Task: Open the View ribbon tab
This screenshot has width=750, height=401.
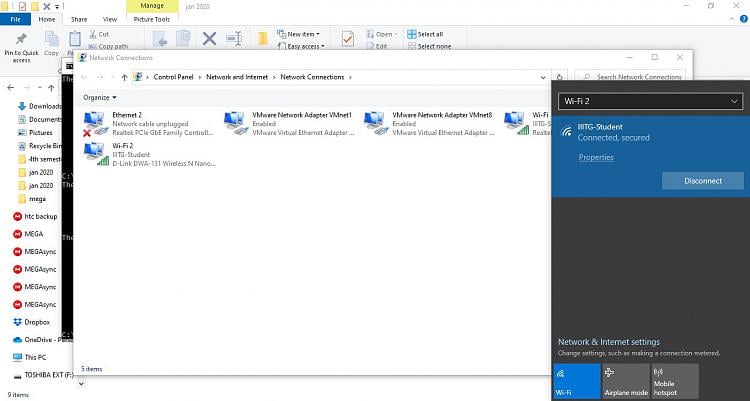Action: [x=110, y=19]
